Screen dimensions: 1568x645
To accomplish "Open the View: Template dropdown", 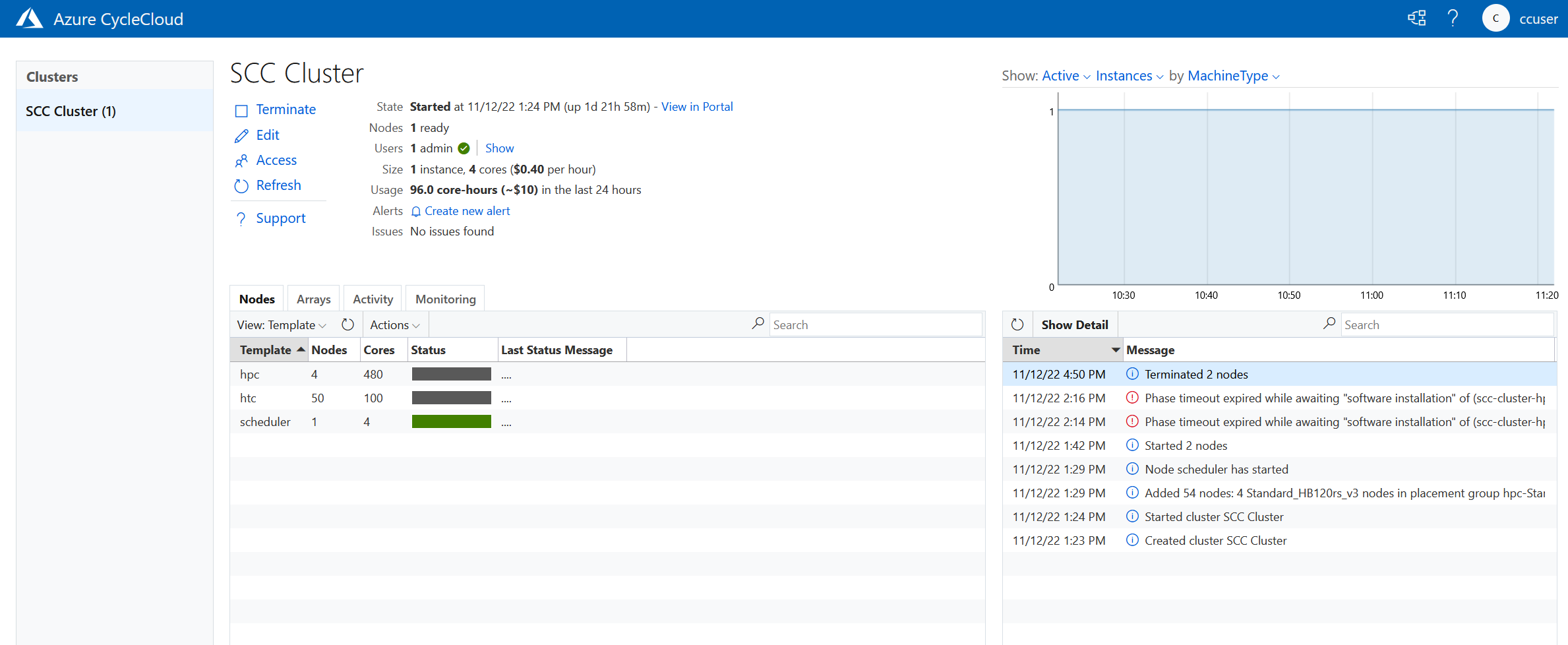I will coord(282,325).
